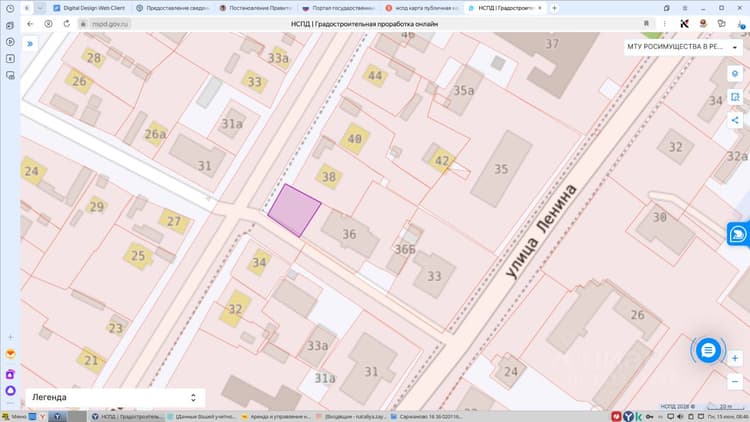The height and width of the screenshot is (422, 750).
Task: Expand the Легенда panel
Action: pos(115,398)
